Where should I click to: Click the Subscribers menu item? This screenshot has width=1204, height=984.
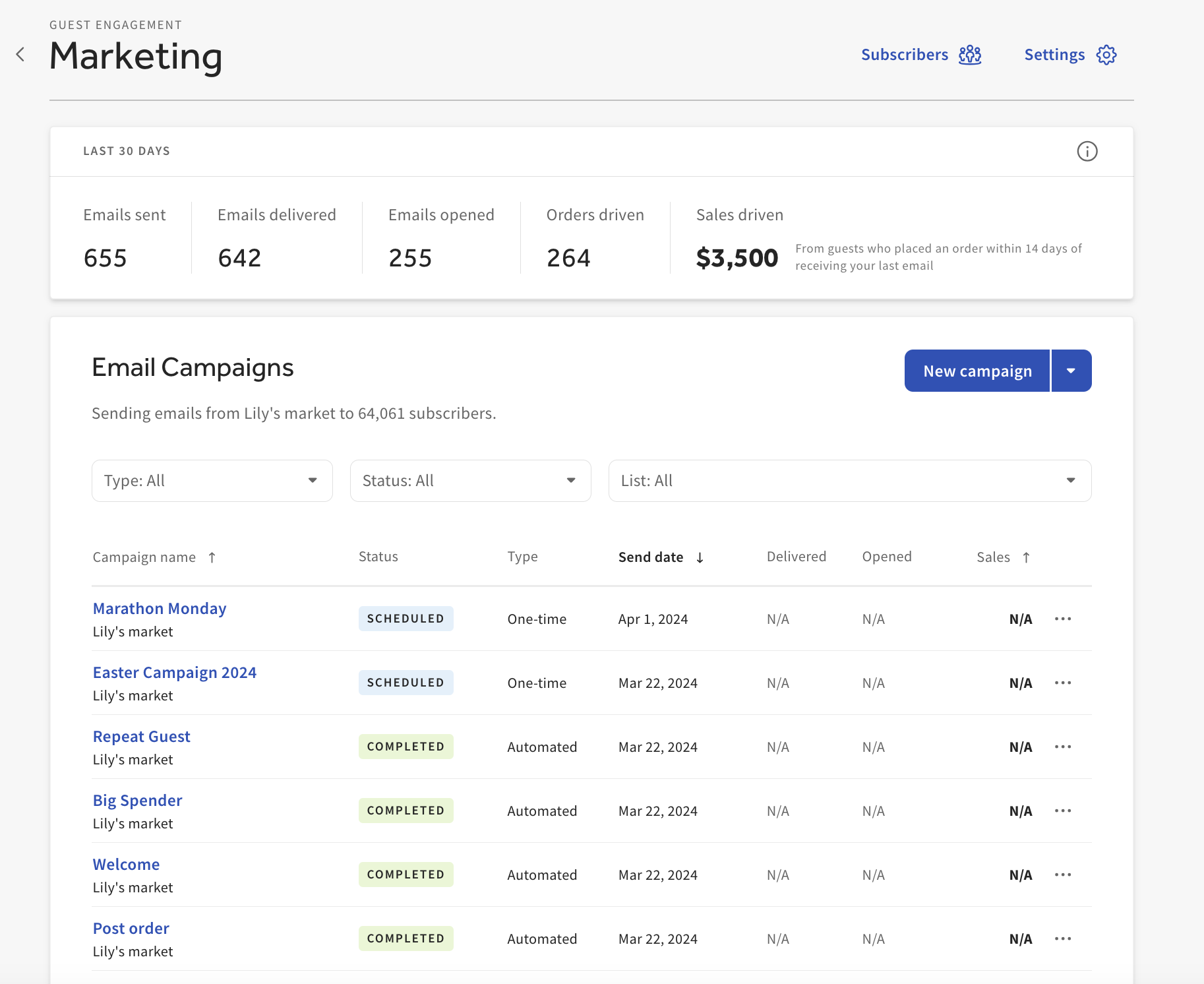tap(906, 55)
